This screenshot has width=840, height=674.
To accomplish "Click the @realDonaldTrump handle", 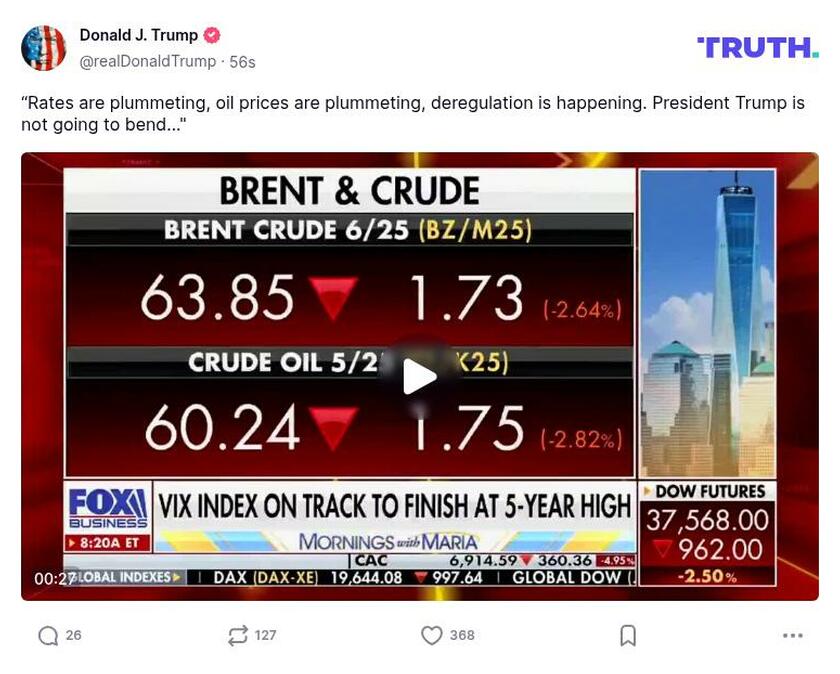I will pos(148,61).
